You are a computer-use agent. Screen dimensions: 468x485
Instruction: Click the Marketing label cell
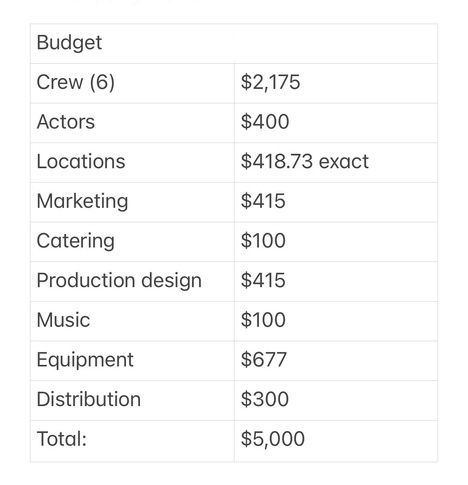[x=132, y=202]
